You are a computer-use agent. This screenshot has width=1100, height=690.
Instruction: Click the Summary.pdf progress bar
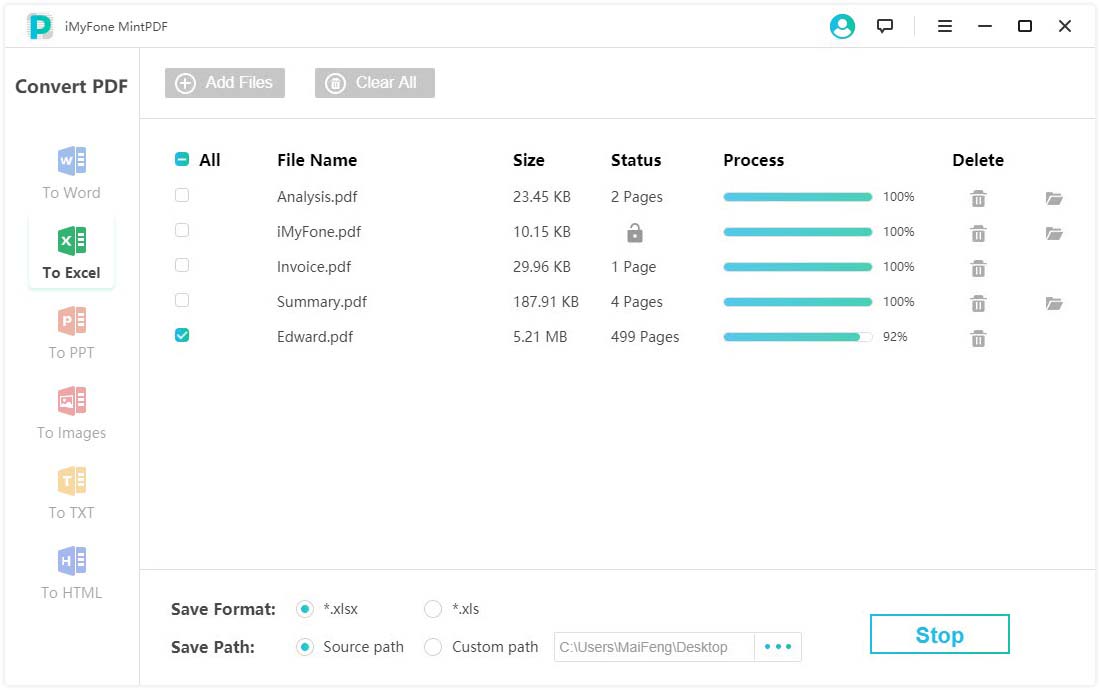(x=798, y=302)
